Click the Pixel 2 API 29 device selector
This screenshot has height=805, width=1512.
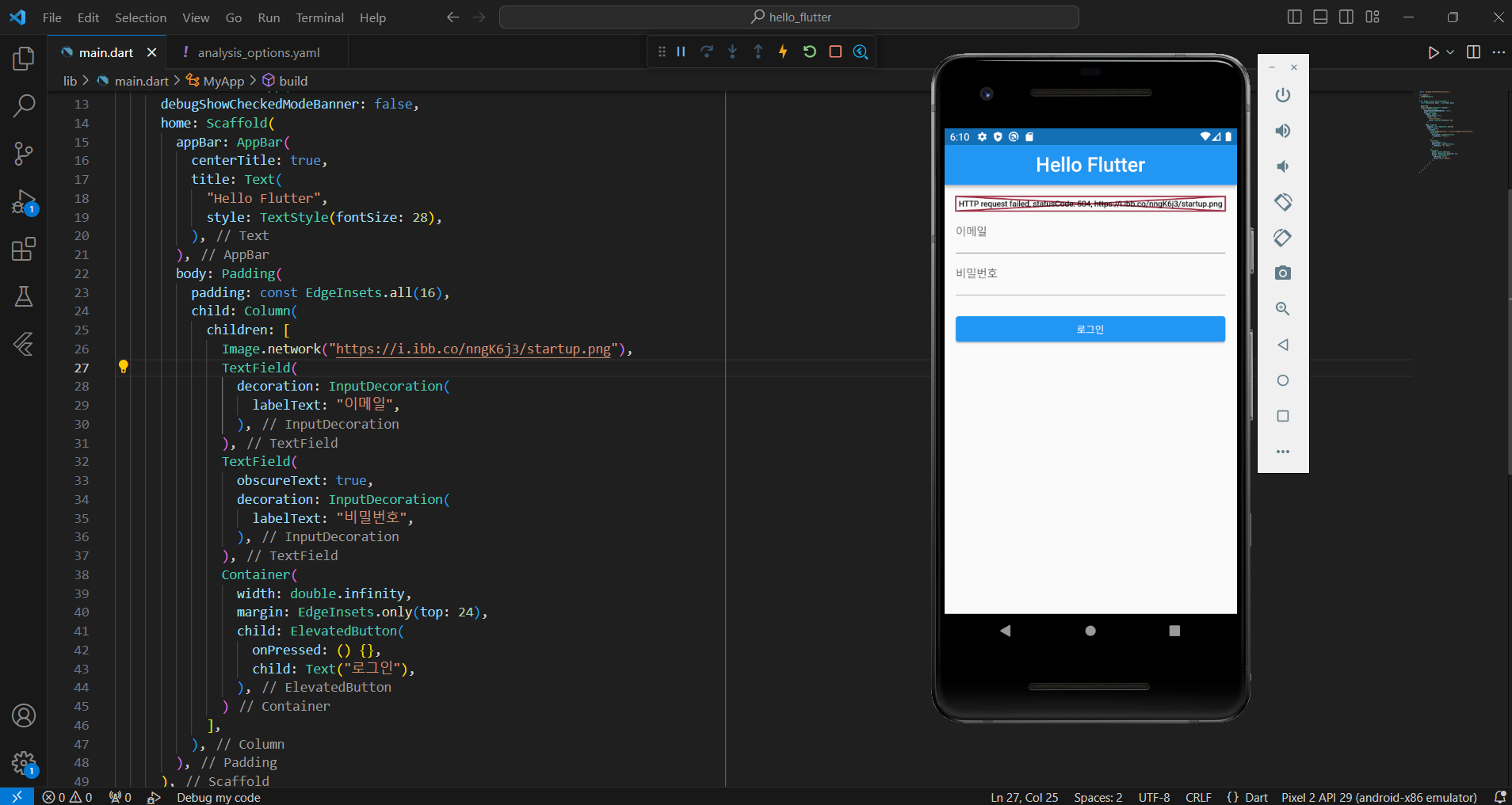coord(1379,797)
